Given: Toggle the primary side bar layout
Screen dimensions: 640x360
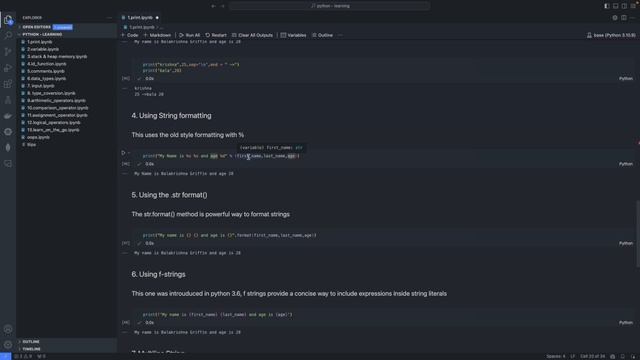Looking at the screenshot, I should pyautogui.click(x=607, y=6).
